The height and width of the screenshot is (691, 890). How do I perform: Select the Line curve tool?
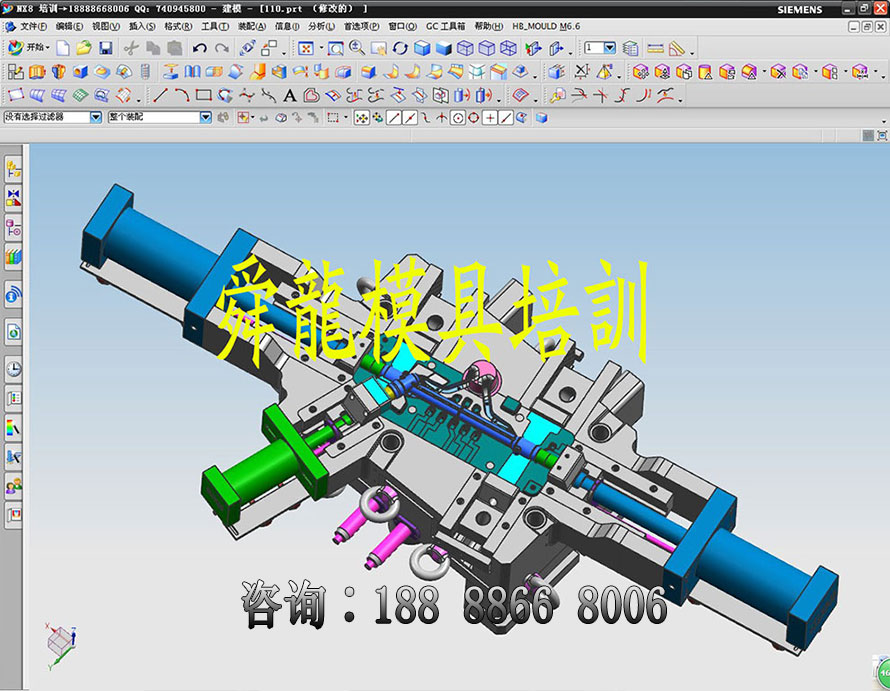coord(161,95)
